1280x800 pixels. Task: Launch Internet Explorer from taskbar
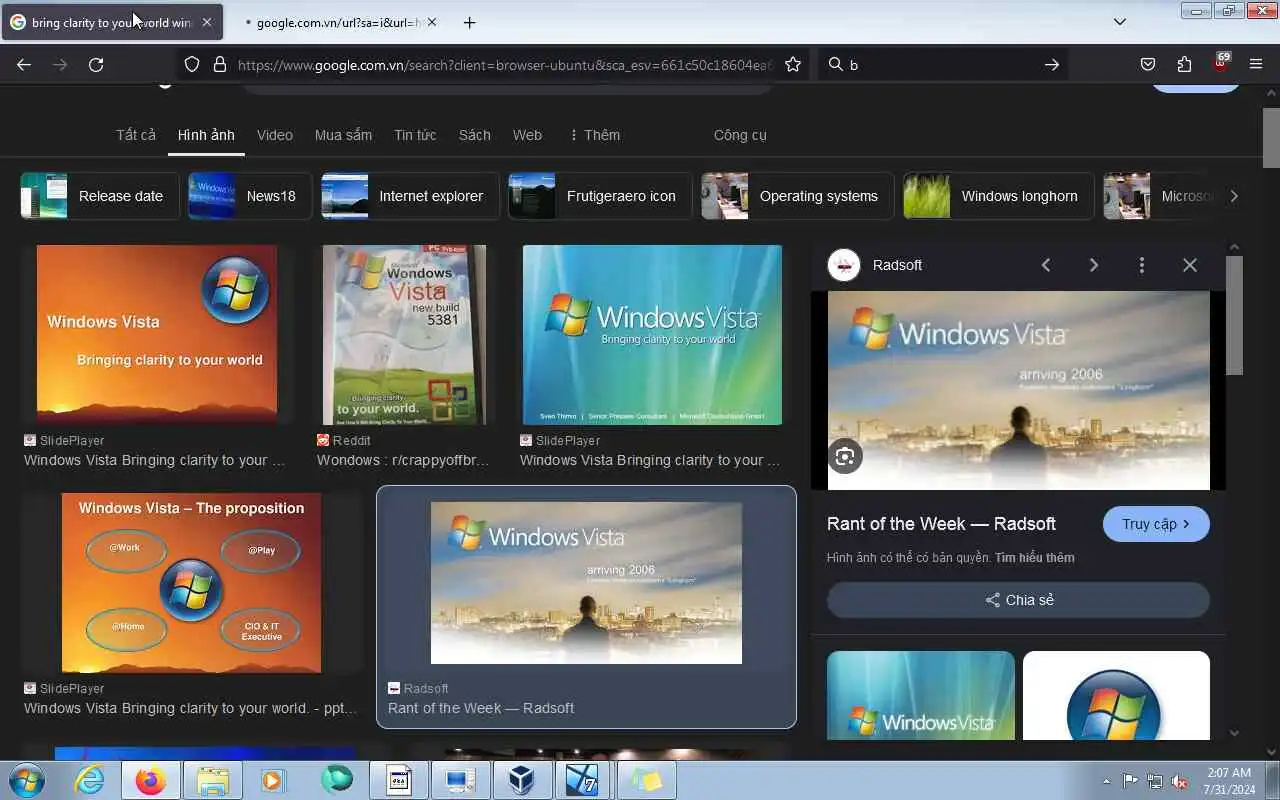(89, 780)
